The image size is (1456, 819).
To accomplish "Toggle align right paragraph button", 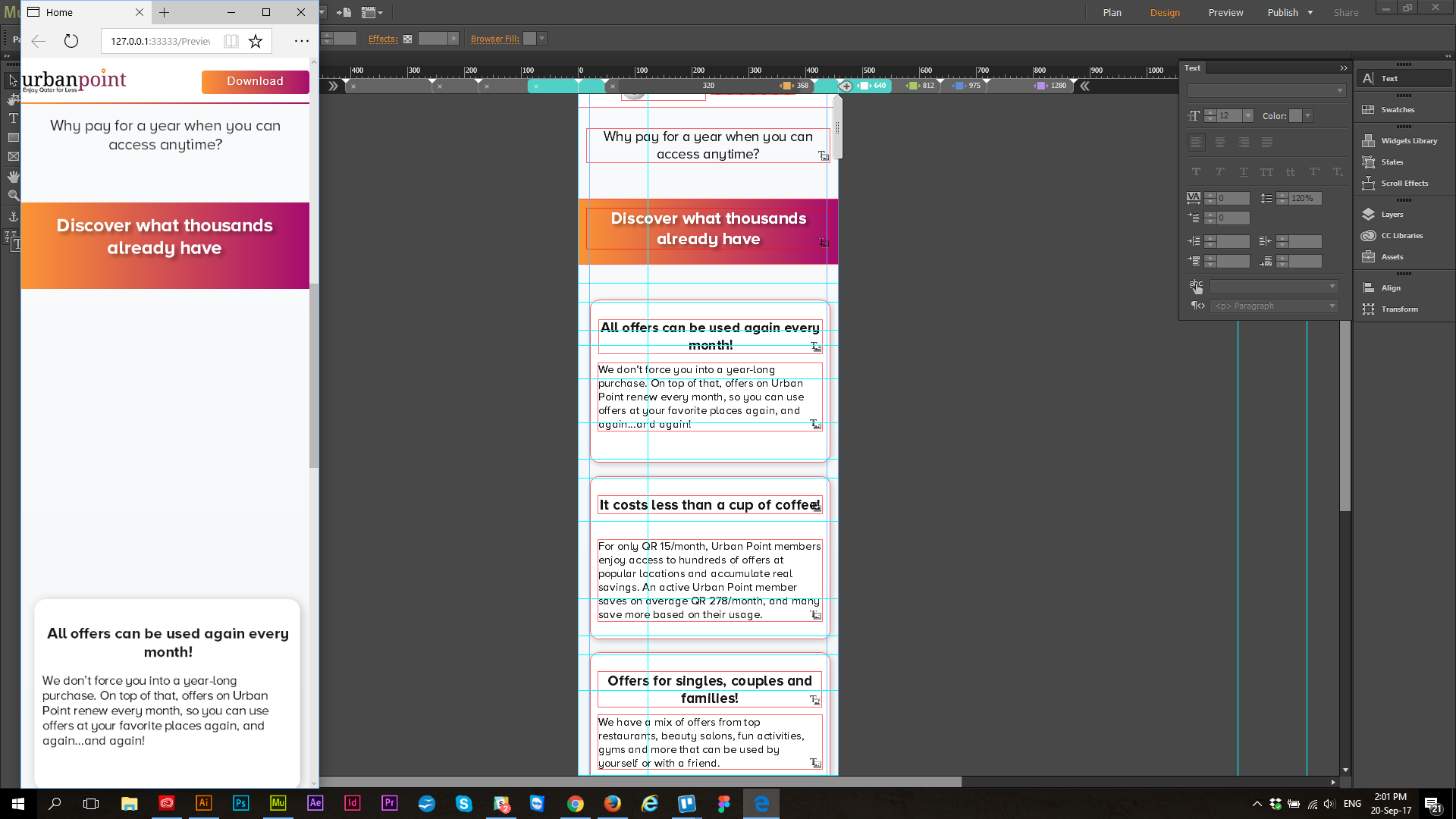I will point(1244,143).
